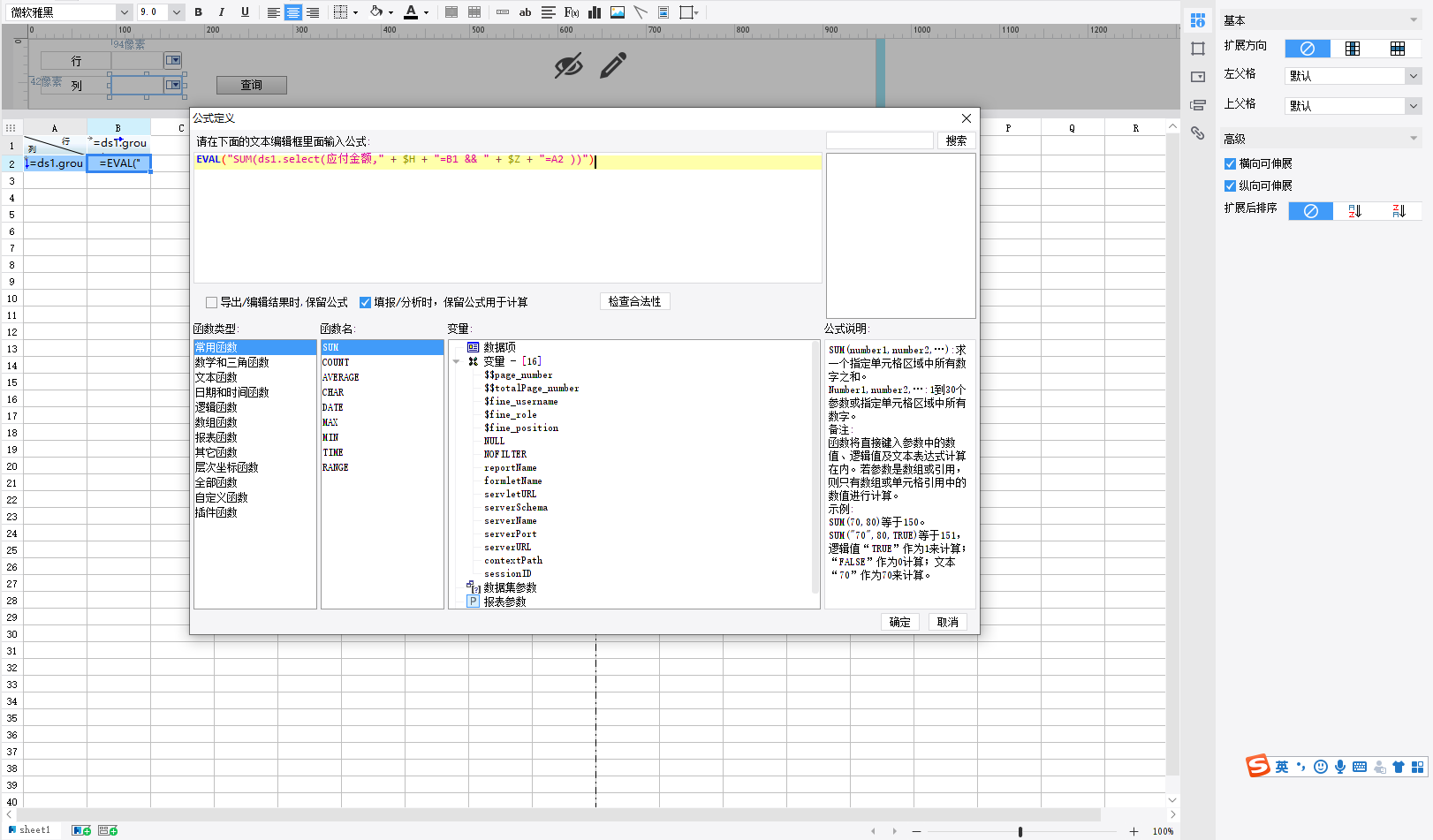Collapse the 变量 tree node

coord(456,361)
